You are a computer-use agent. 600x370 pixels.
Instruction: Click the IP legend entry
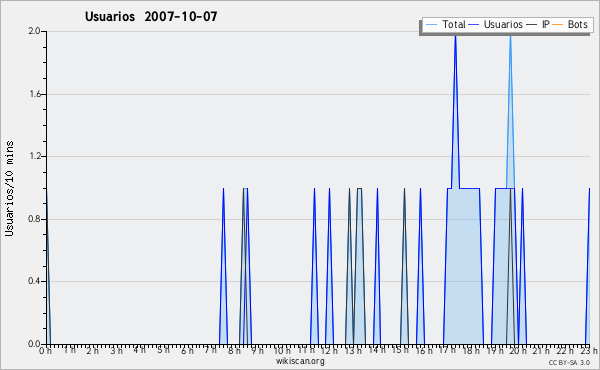[x=538, y=24]
